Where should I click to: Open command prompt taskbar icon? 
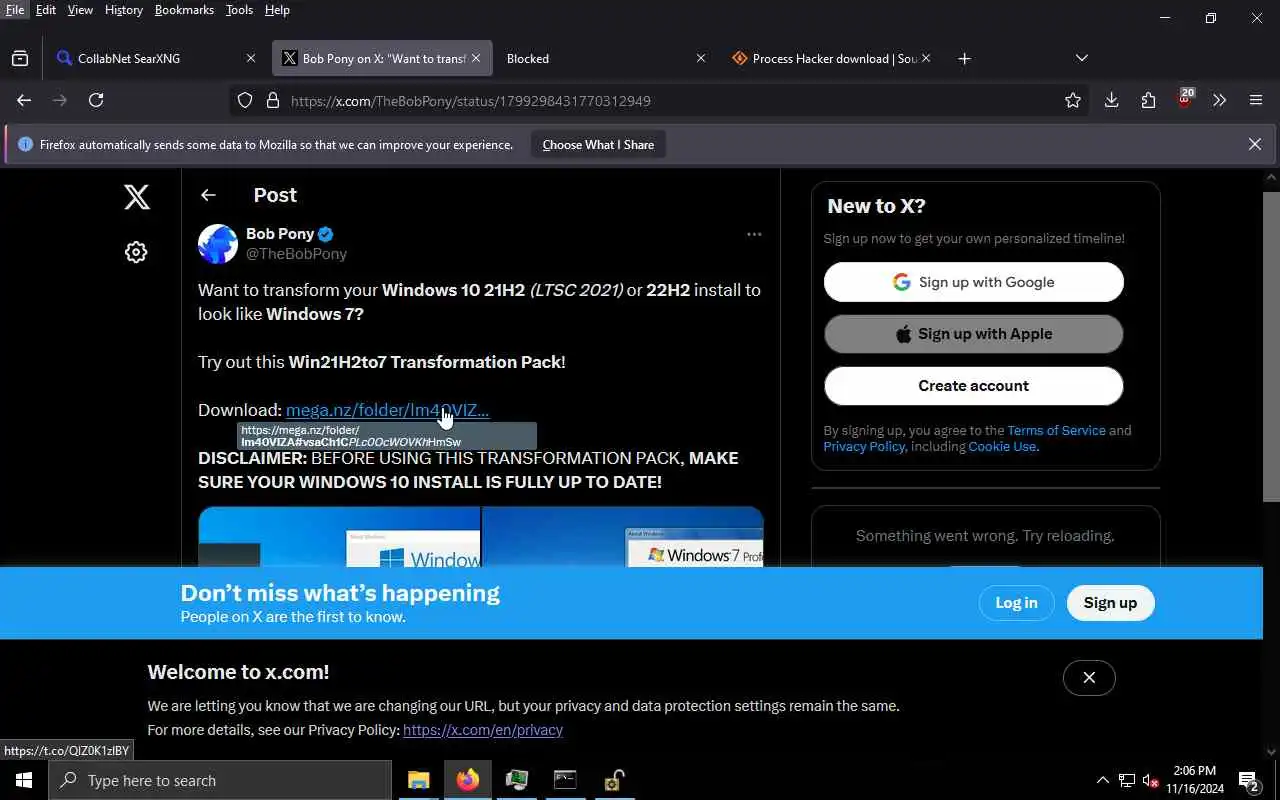click(565, 780)
